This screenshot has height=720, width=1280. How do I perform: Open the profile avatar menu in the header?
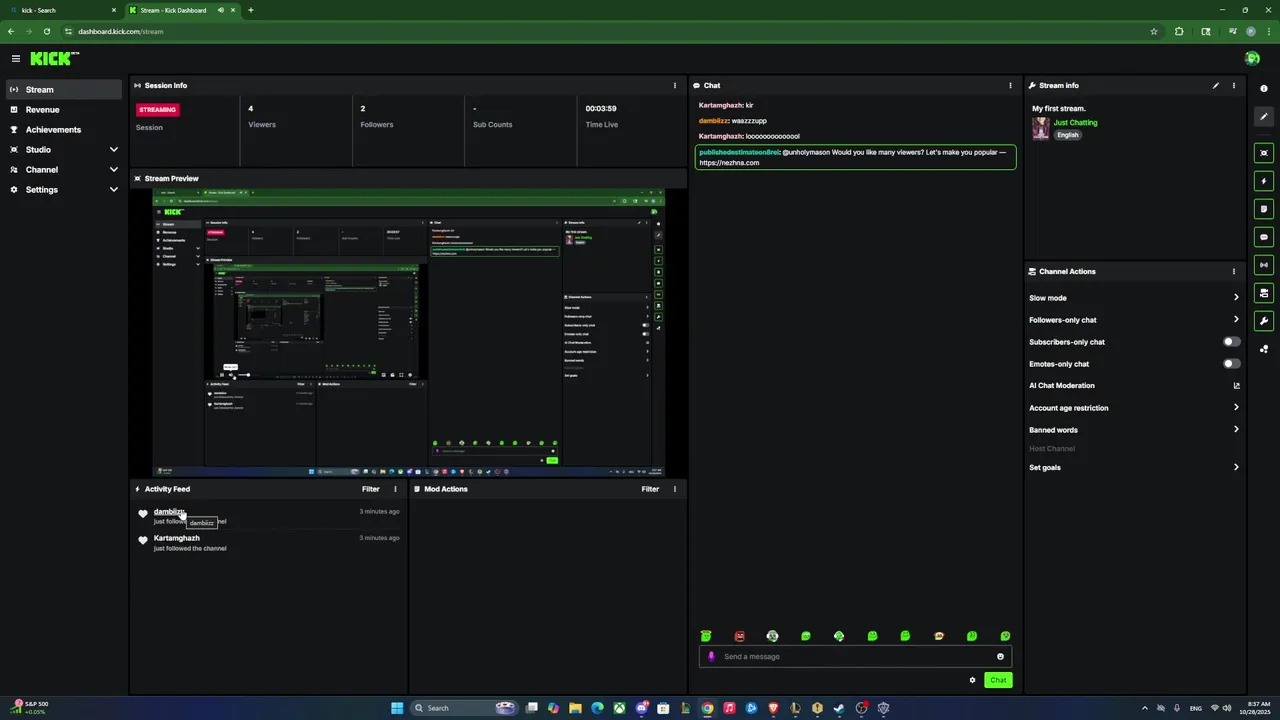1252,59
